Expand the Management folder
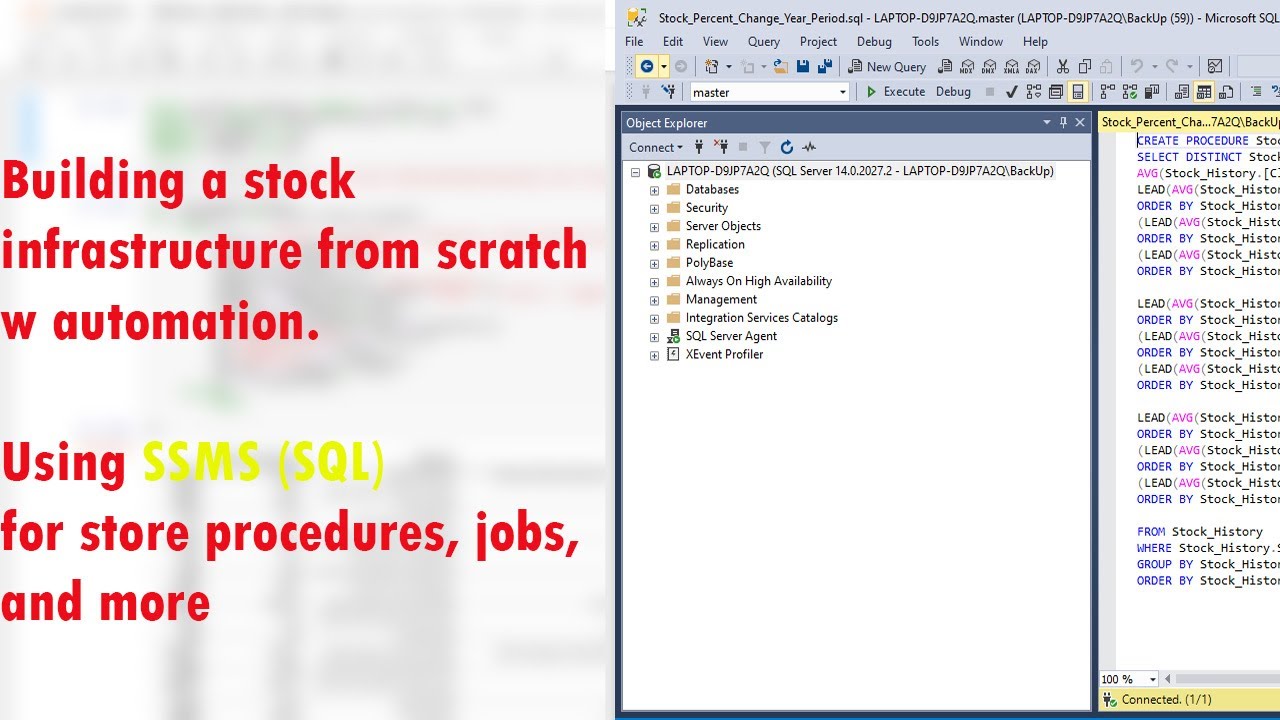Screen dimensions: 1280x720 tap(654, 300)
